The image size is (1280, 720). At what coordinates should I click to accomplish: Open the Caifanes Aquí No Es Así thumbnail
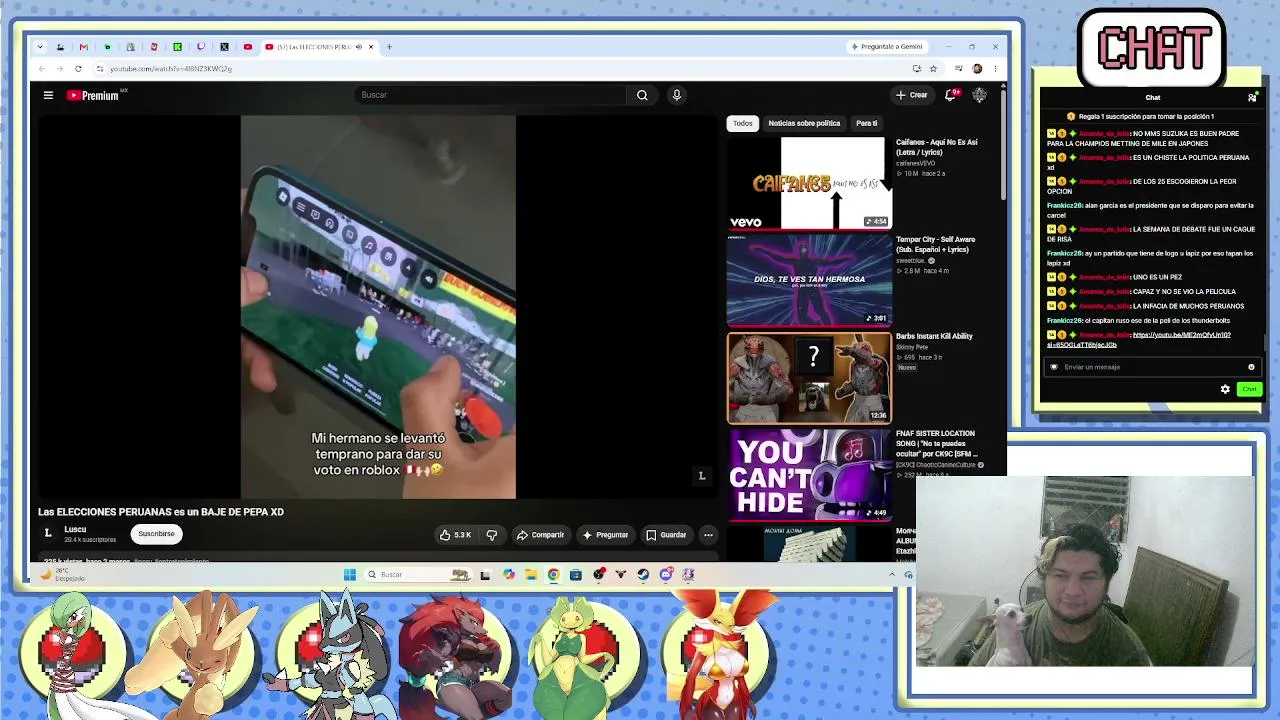tap(809, 183)
